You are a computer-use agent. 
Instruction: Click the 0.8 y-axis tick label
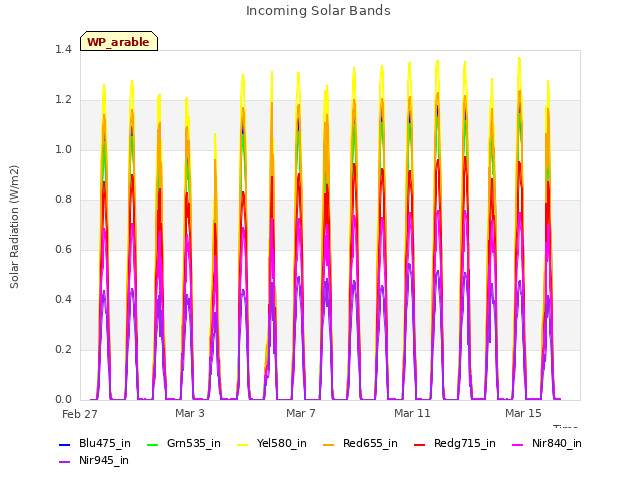pos(63,200)
